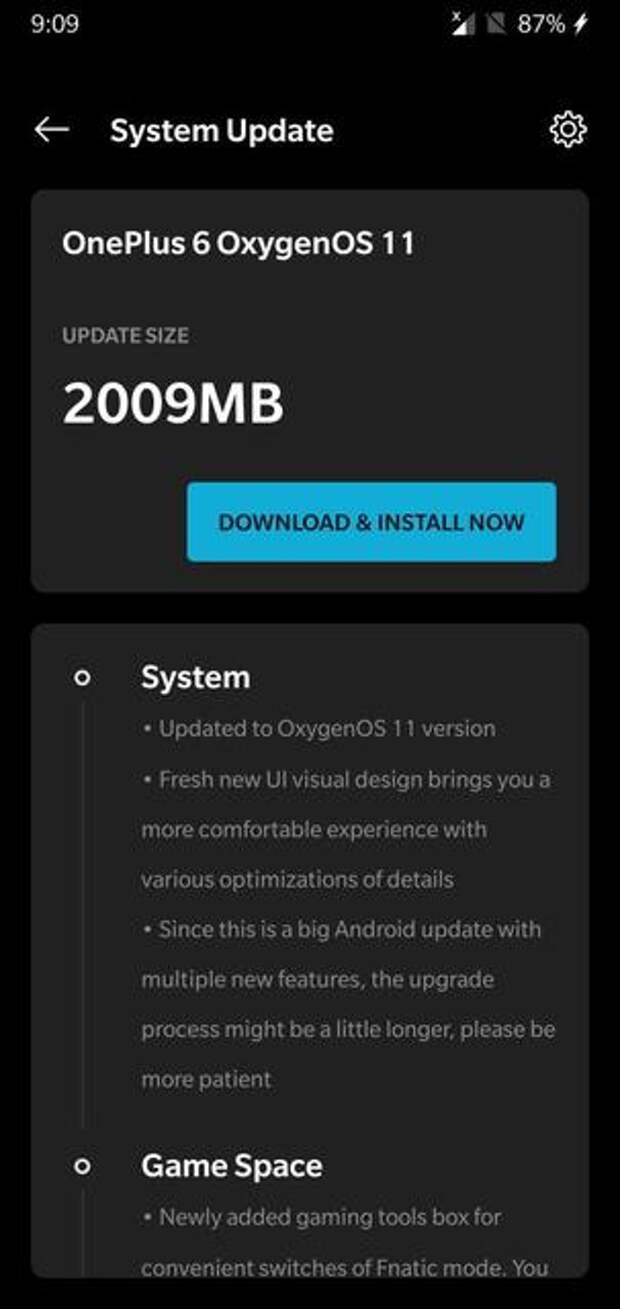620x1309 pixels.
Task: Tap the back arrow icon
Action: point(51,130)
